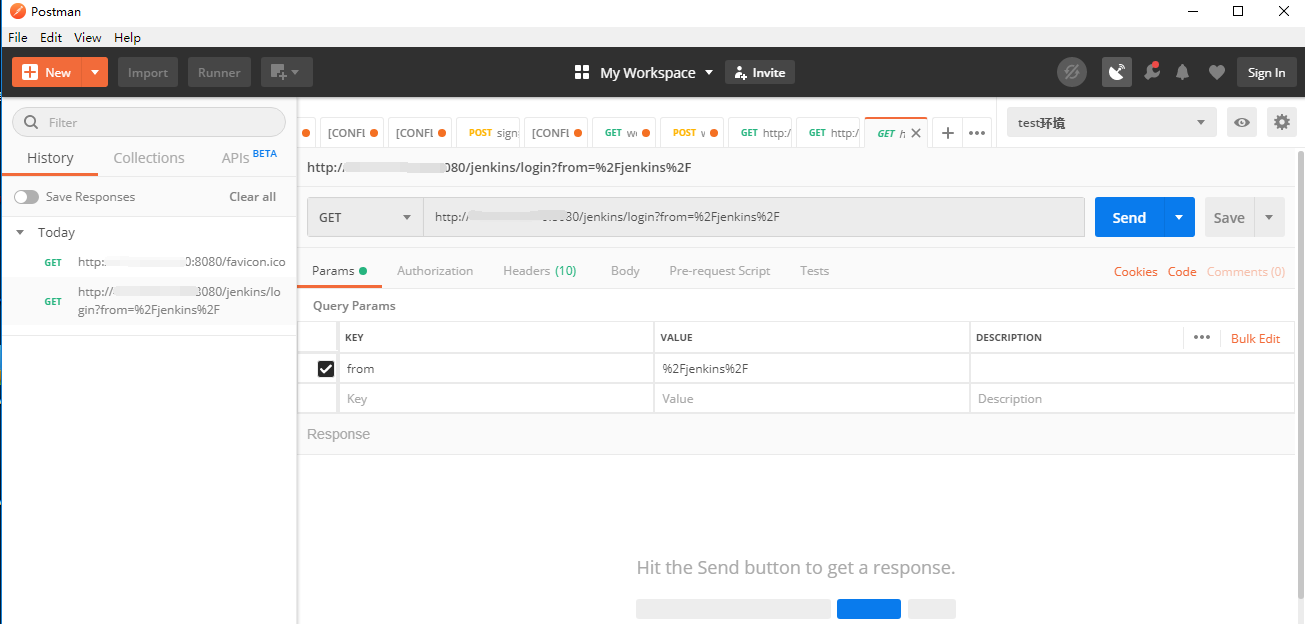Expand the test环境 environment dropdown
This screenshot has height=624, width=1305.
[1111, 122]
